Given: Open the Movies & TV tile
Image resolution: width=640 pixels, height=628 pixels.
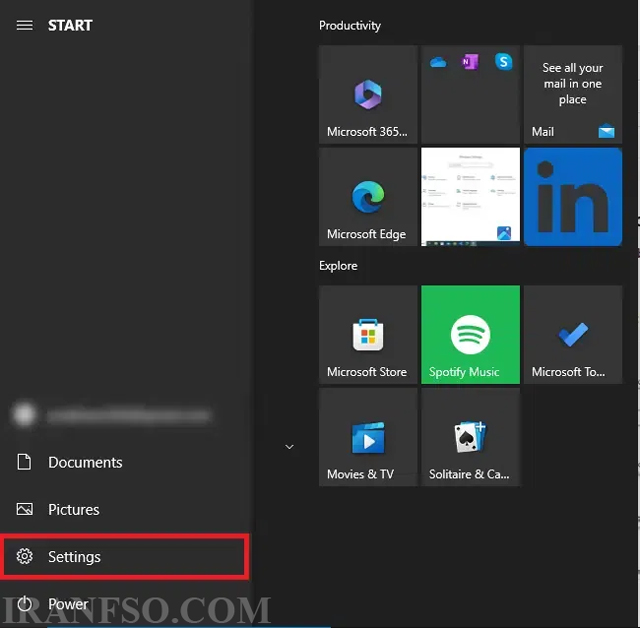Looking at the screenshot, I should click(368, 437).
